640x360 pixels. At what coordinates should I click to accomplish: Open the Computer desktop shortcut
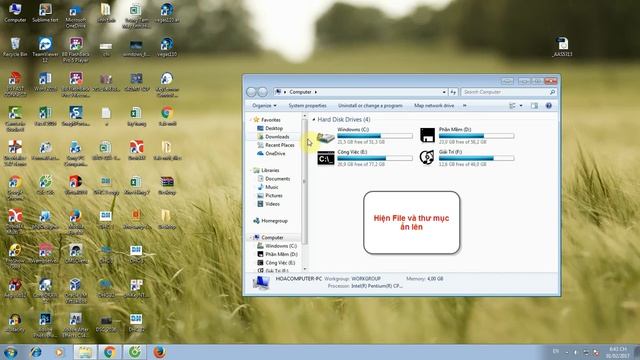15,12
